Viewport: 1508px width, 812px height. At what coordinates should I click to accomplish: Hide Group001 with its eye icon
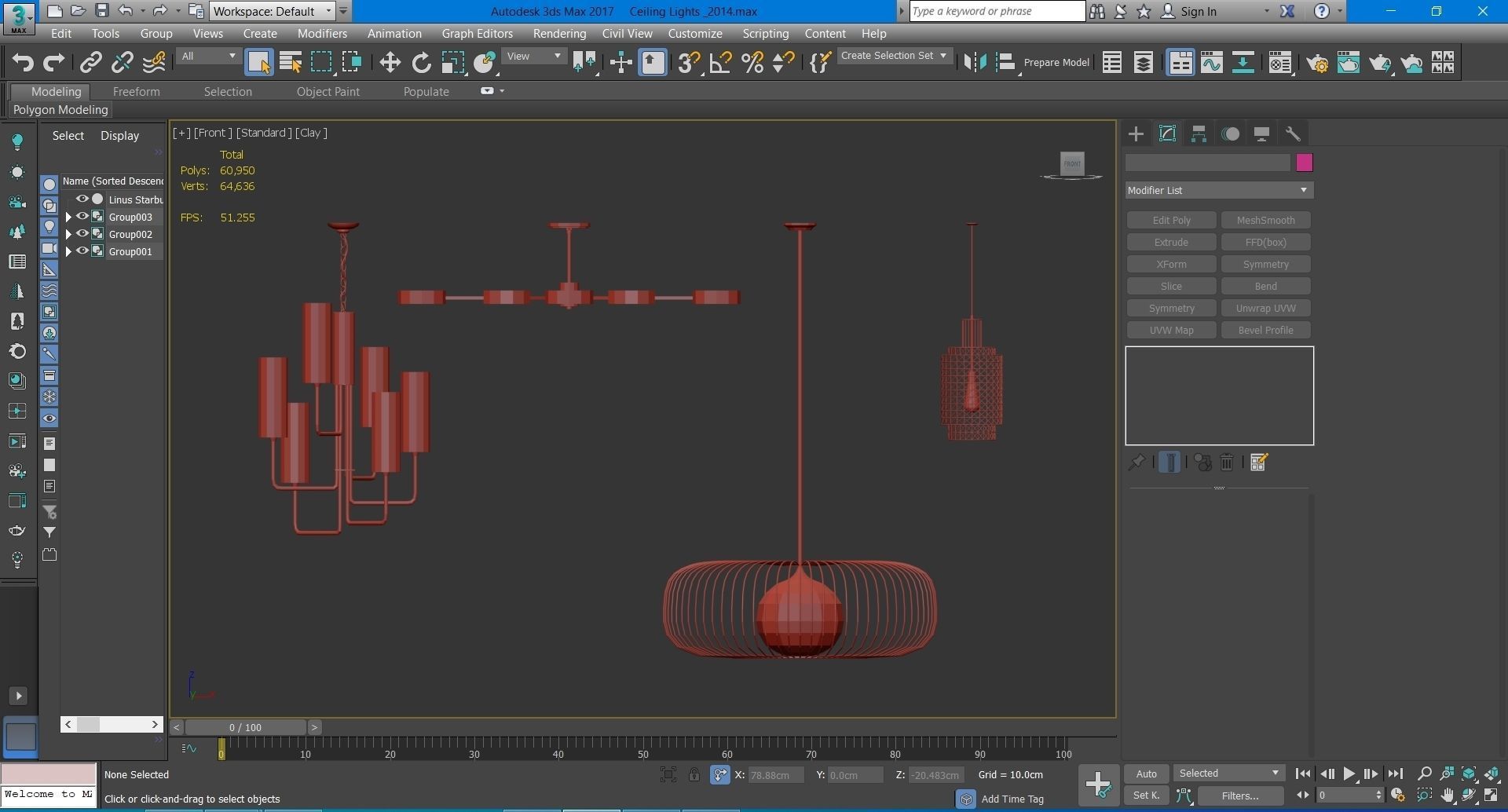tap(82, 251)
